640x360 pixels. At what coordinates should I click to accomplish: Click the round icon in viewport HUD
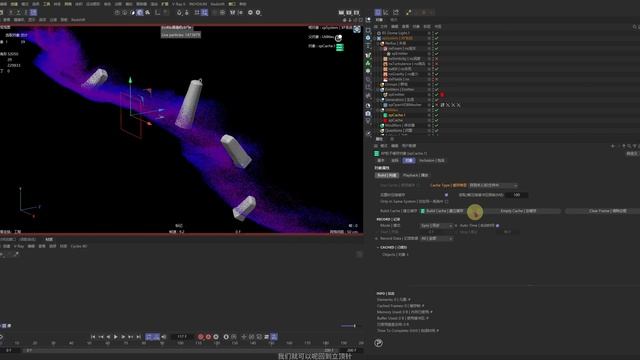pos(338,38)
